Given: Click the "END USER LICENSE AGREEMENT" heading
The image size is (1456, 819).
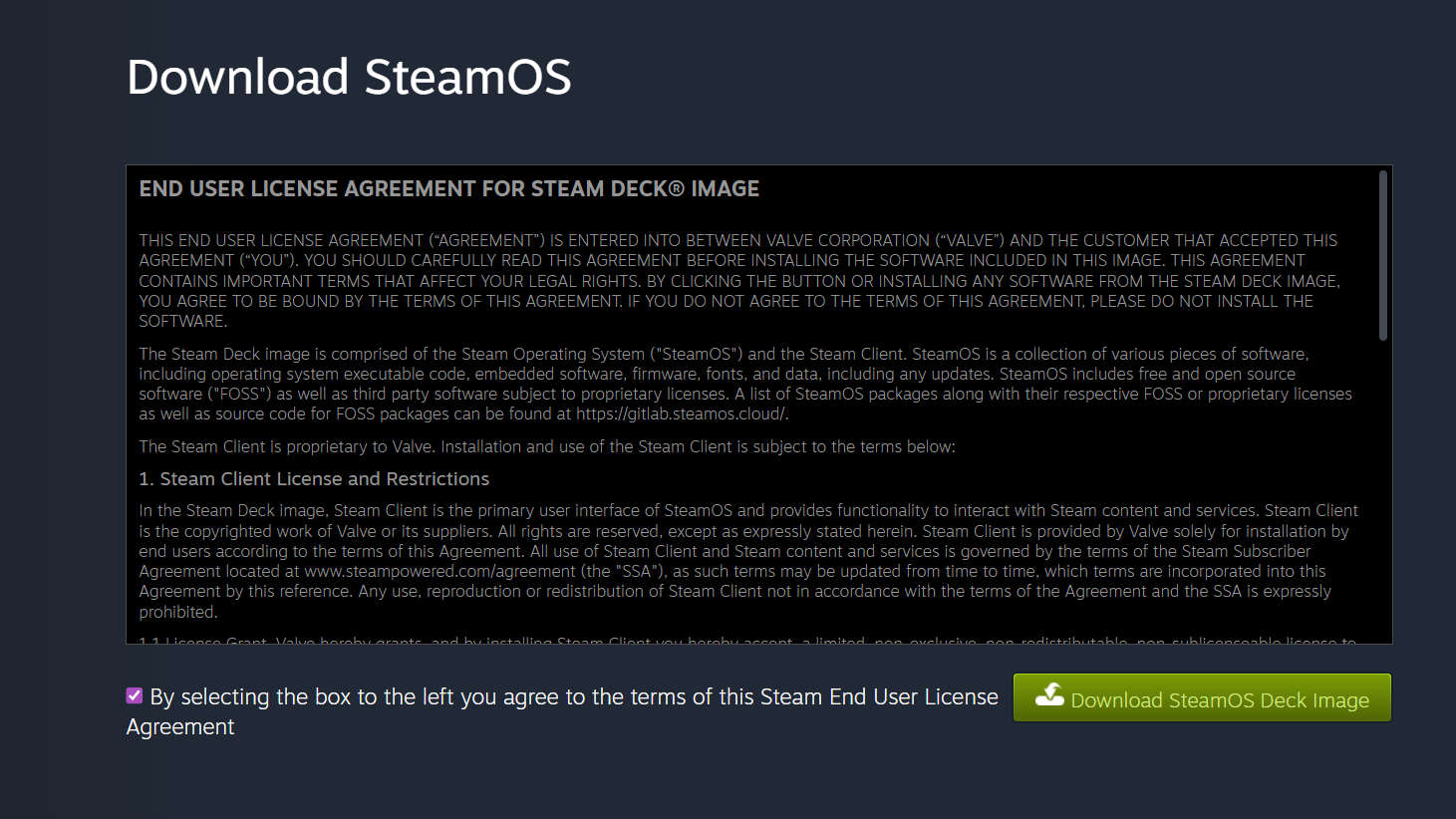Looking at the screenshot, I should coord(448,189).
